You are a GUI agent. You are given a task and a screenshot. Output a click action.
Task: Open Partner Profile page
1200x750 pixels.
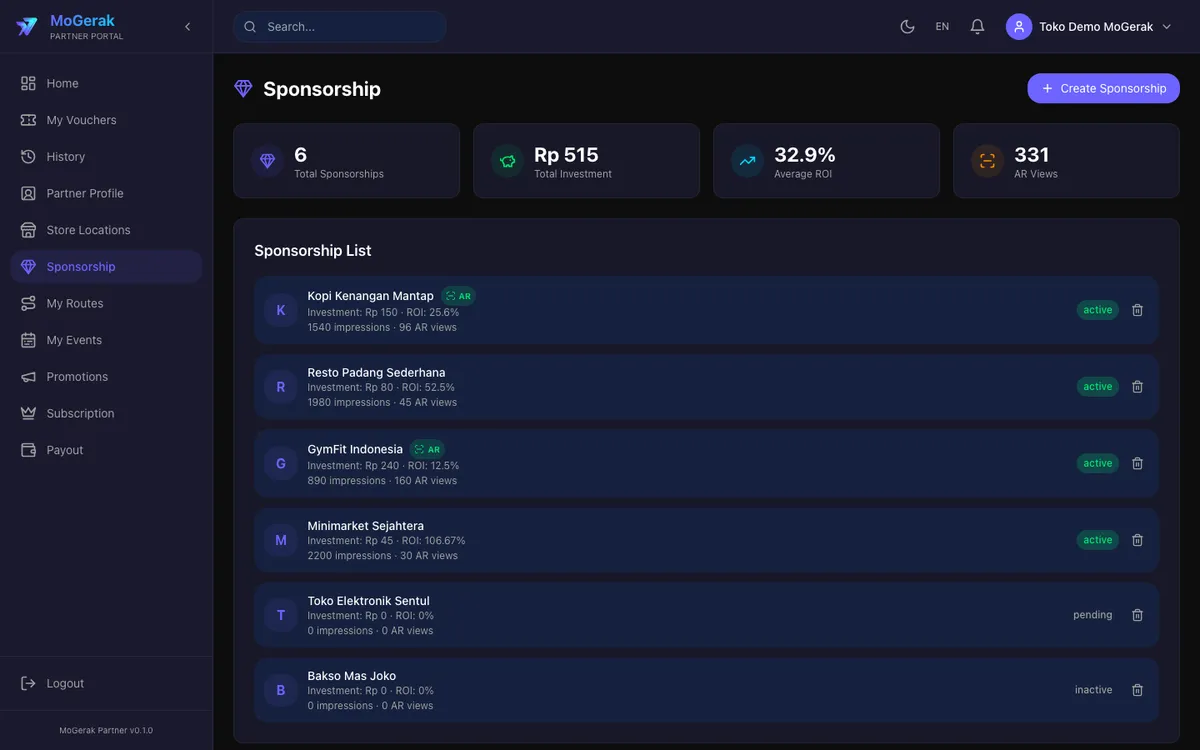click(106, 193)
